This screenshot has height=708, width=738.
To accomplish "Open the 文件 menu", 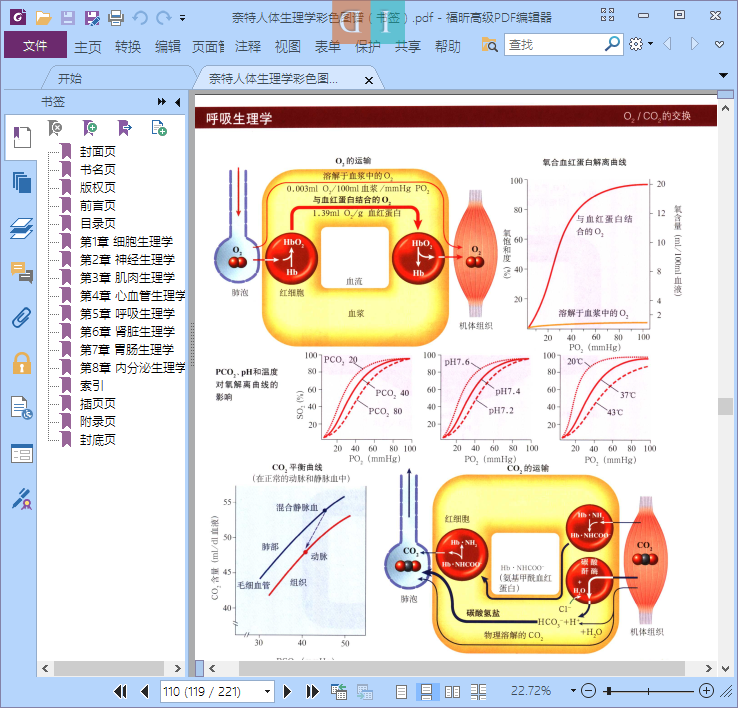I will 35,45.
